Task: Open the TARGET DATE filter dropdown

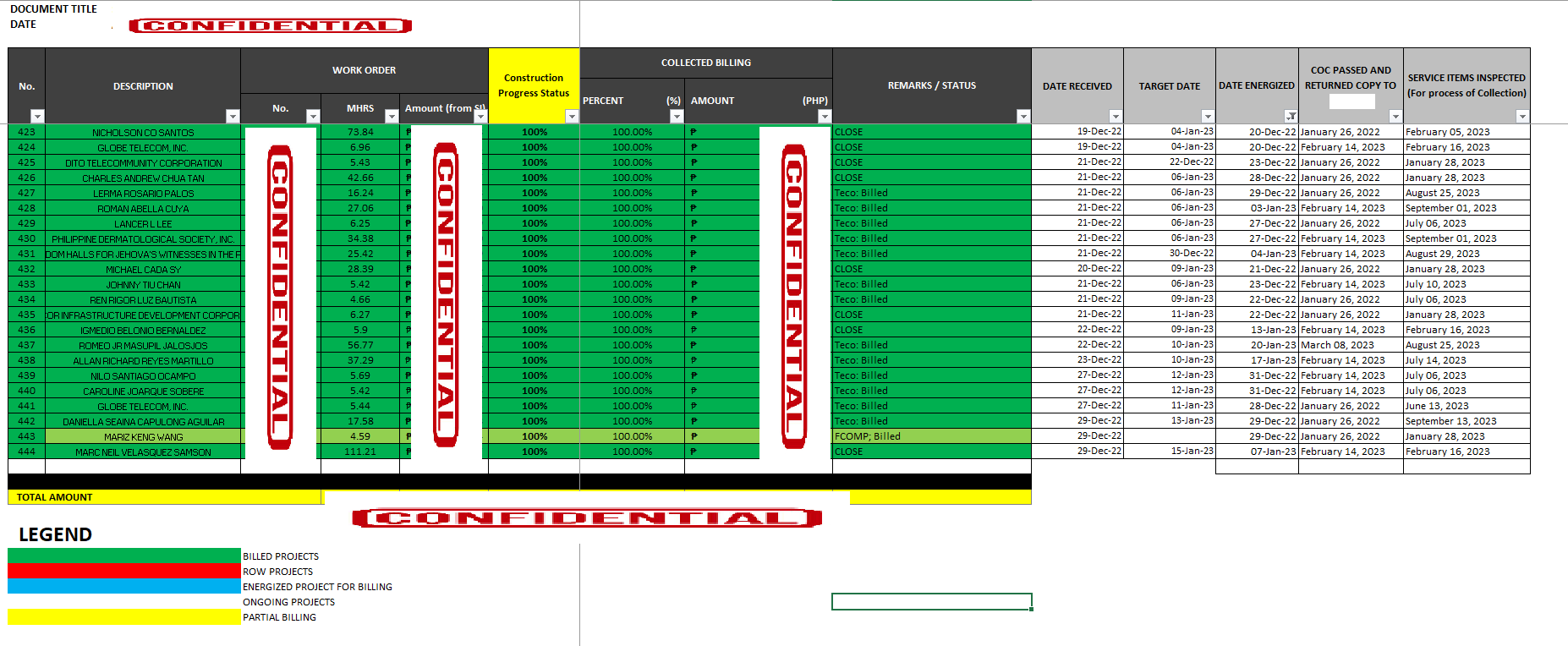Action: click(x=1208, y=116)
